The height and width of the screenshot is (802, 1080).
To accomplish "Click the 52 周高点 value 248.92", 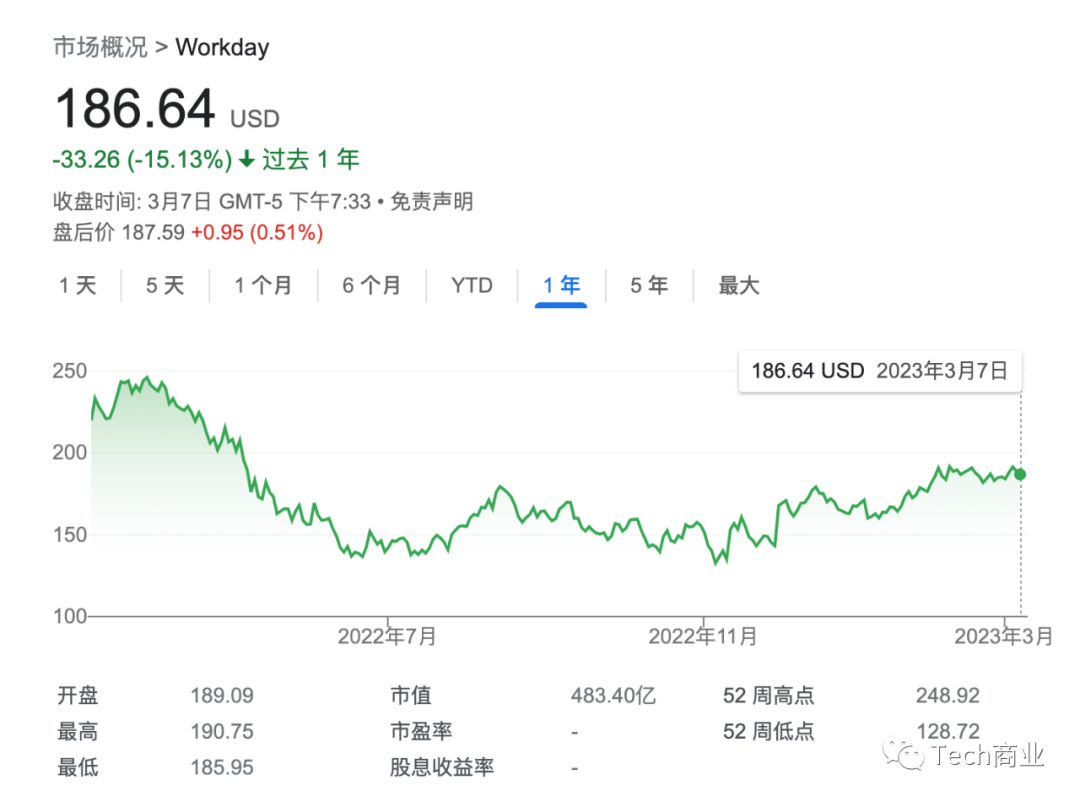I will [947, 696].
